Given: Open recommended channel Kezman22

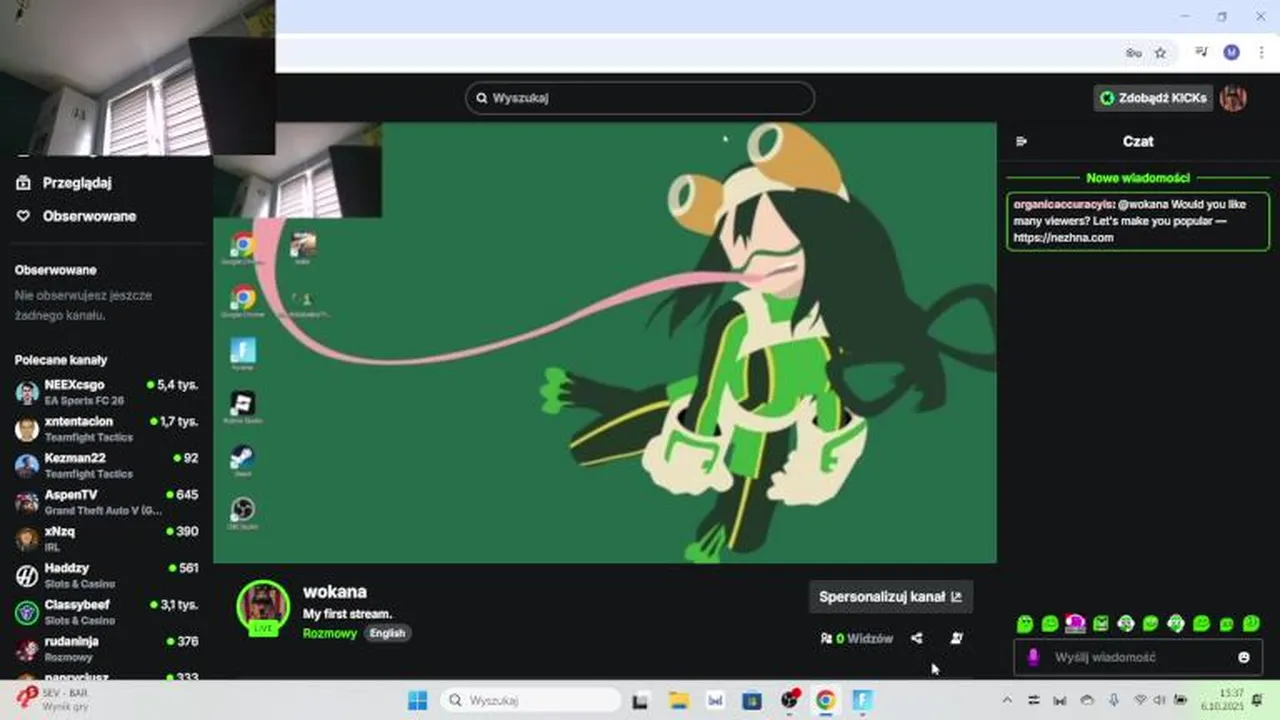Looking at the screenshot, I should [106, 465].
